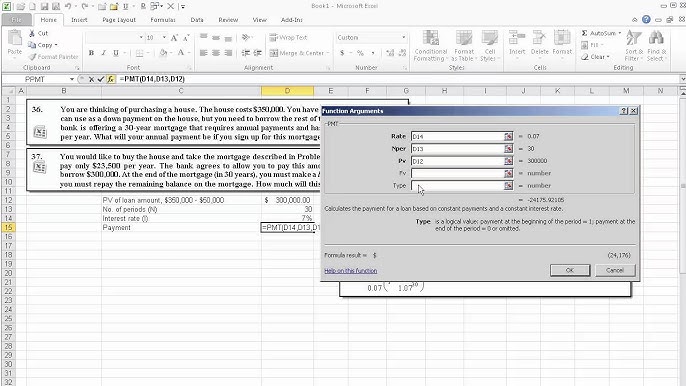
Task: Click the Cut scissors icon
Action: pyautogui.click(x=32, y=33)
